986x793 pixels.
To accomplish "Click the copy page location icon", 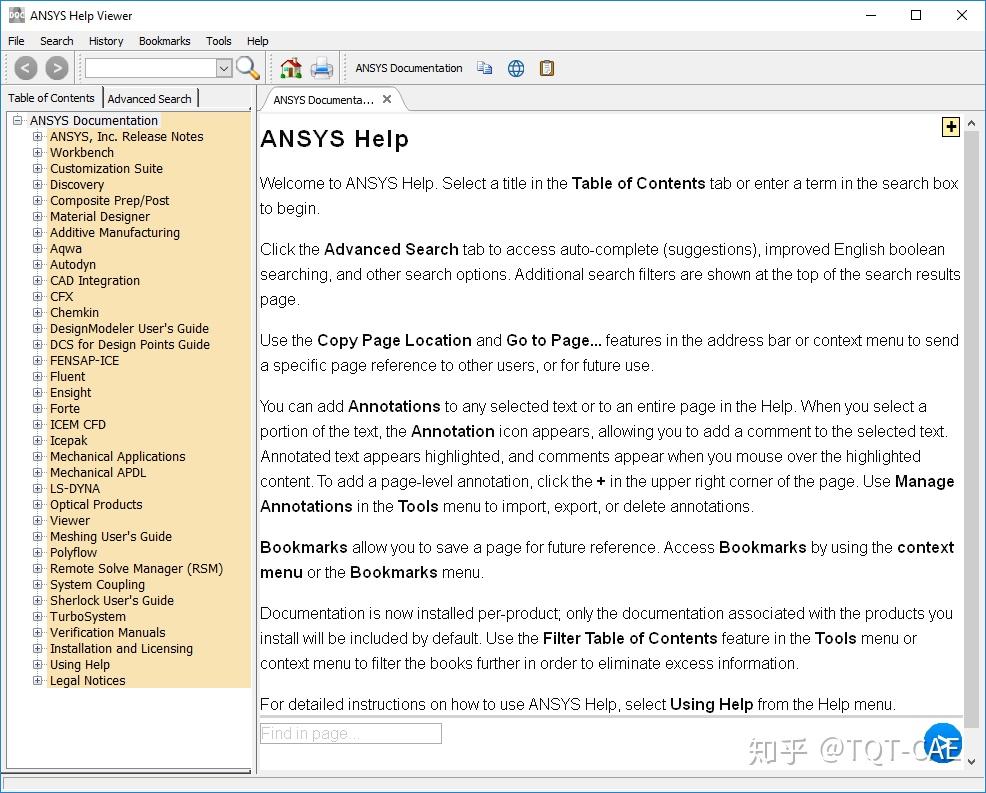I will 485,68.
